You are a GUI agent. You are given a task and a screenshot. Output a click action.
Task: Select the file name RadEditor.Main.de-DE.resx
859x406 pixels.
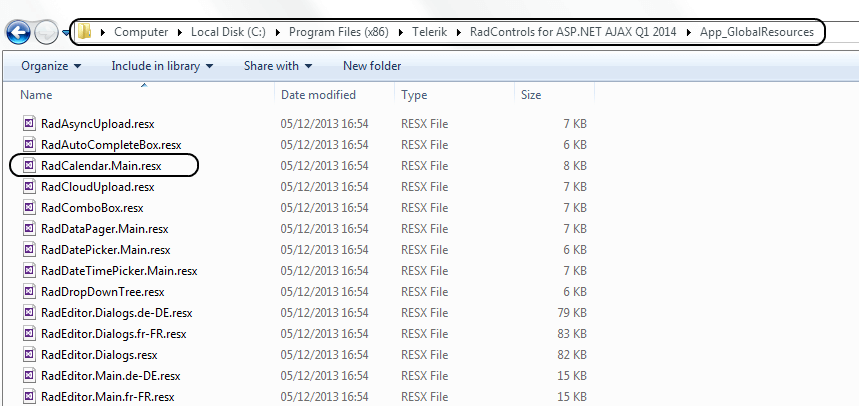111,376
